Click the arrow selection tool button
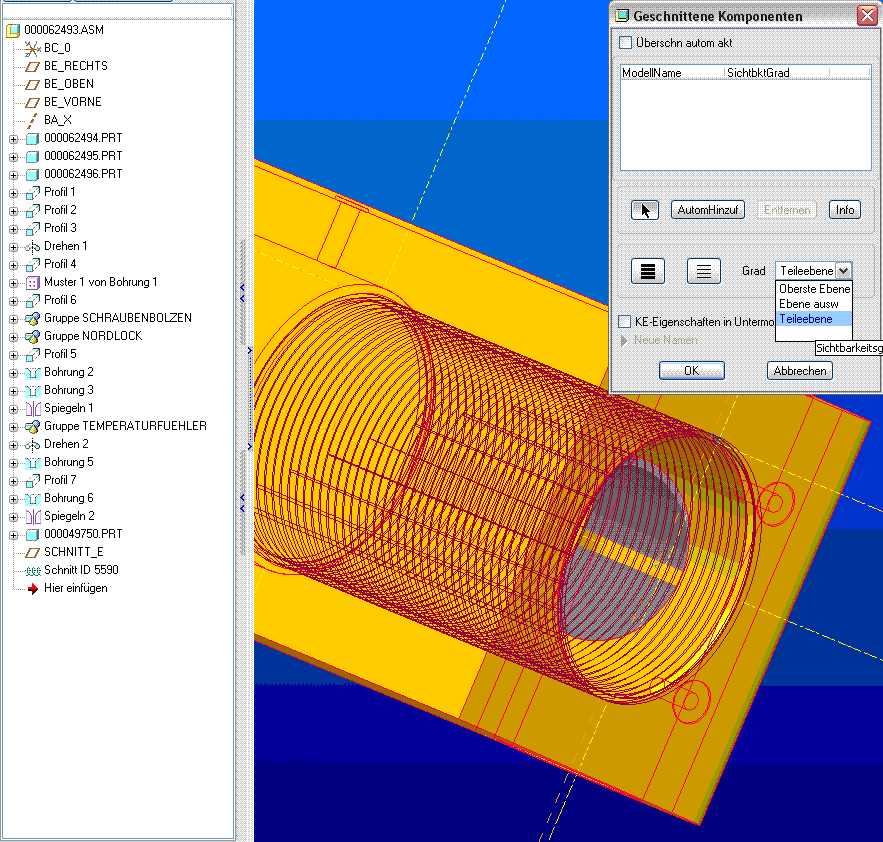 click(x=645, y=210)
